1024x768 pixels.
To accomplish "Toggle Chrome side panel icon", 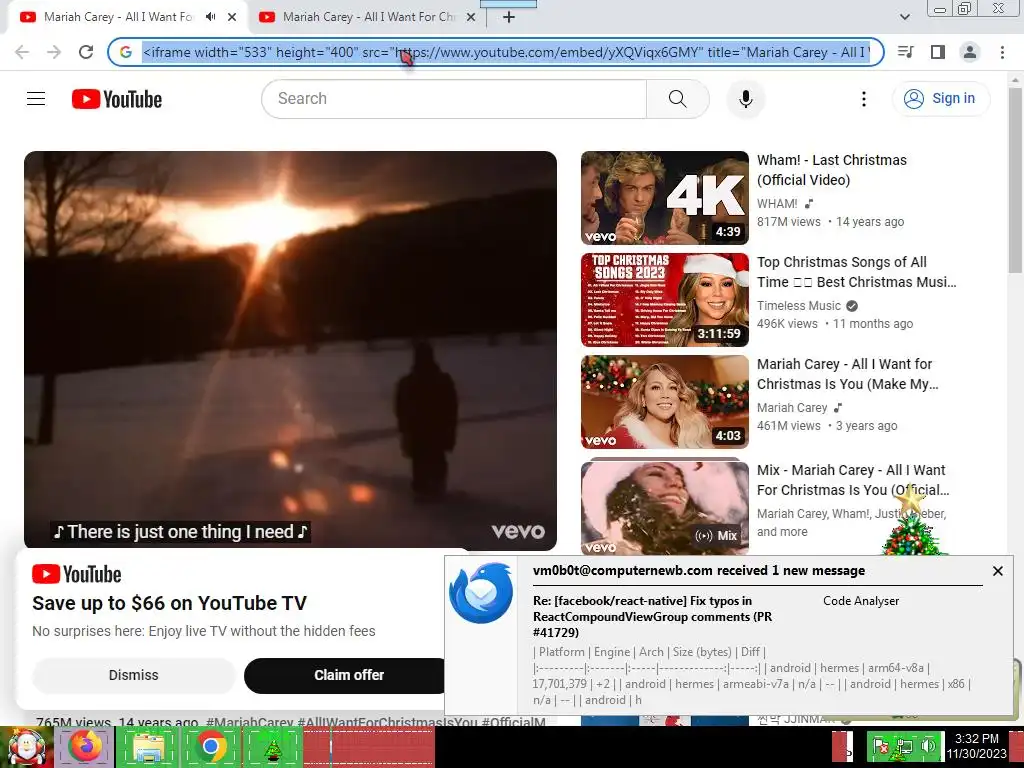I will click(x=938, y=52).
